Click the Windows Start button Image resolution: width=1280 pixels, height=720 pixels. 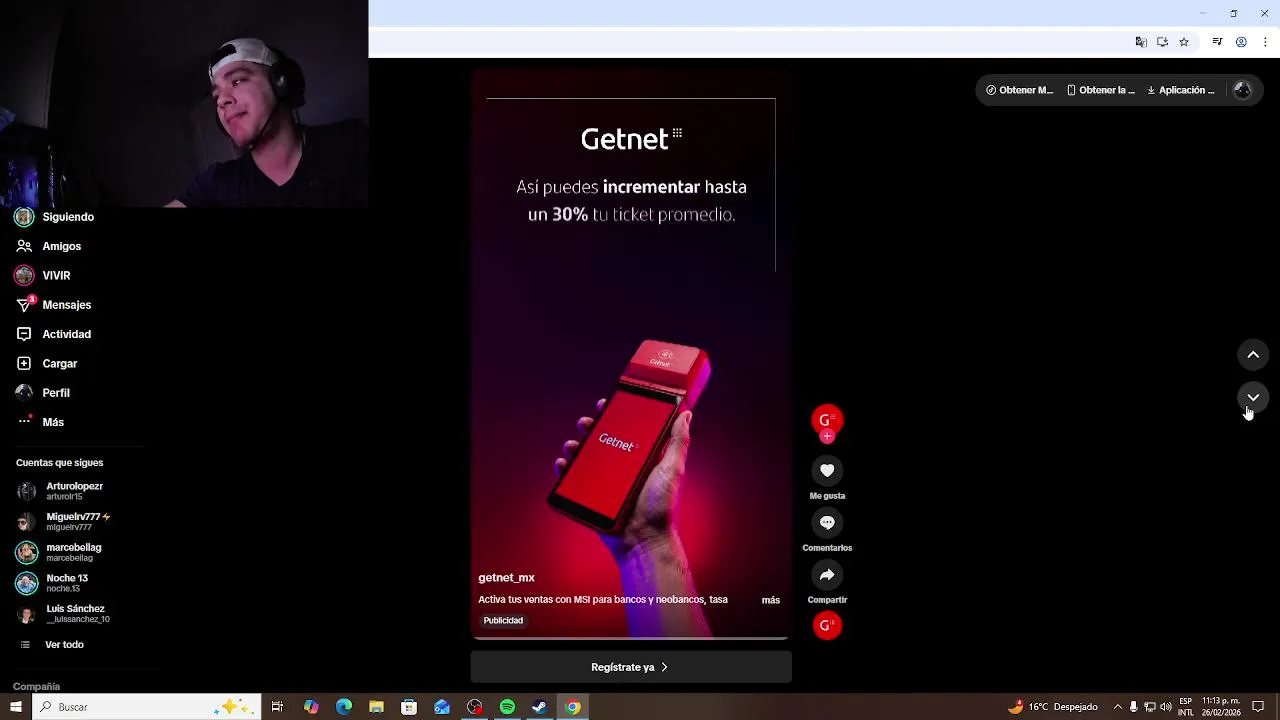coord(15,707)
